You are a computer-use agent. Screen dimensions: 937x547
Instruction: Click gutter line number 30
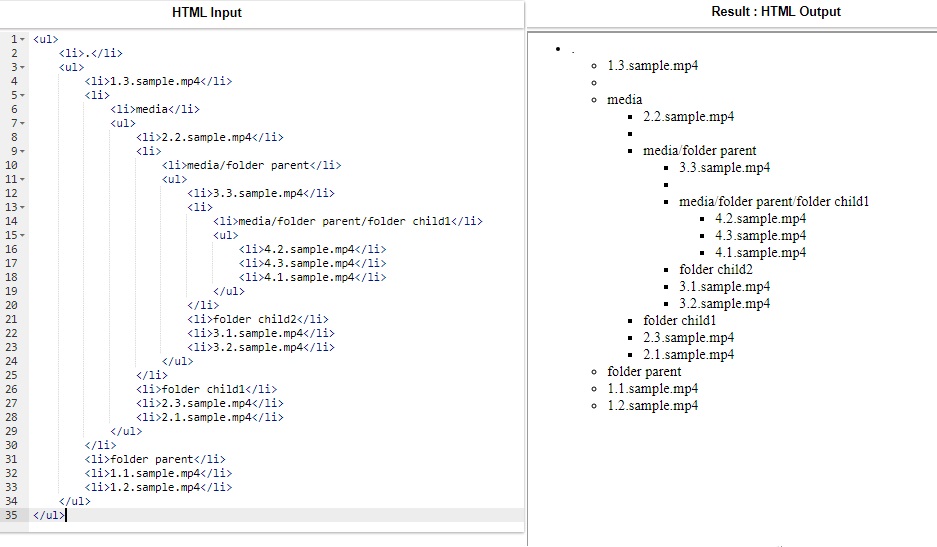11,445
